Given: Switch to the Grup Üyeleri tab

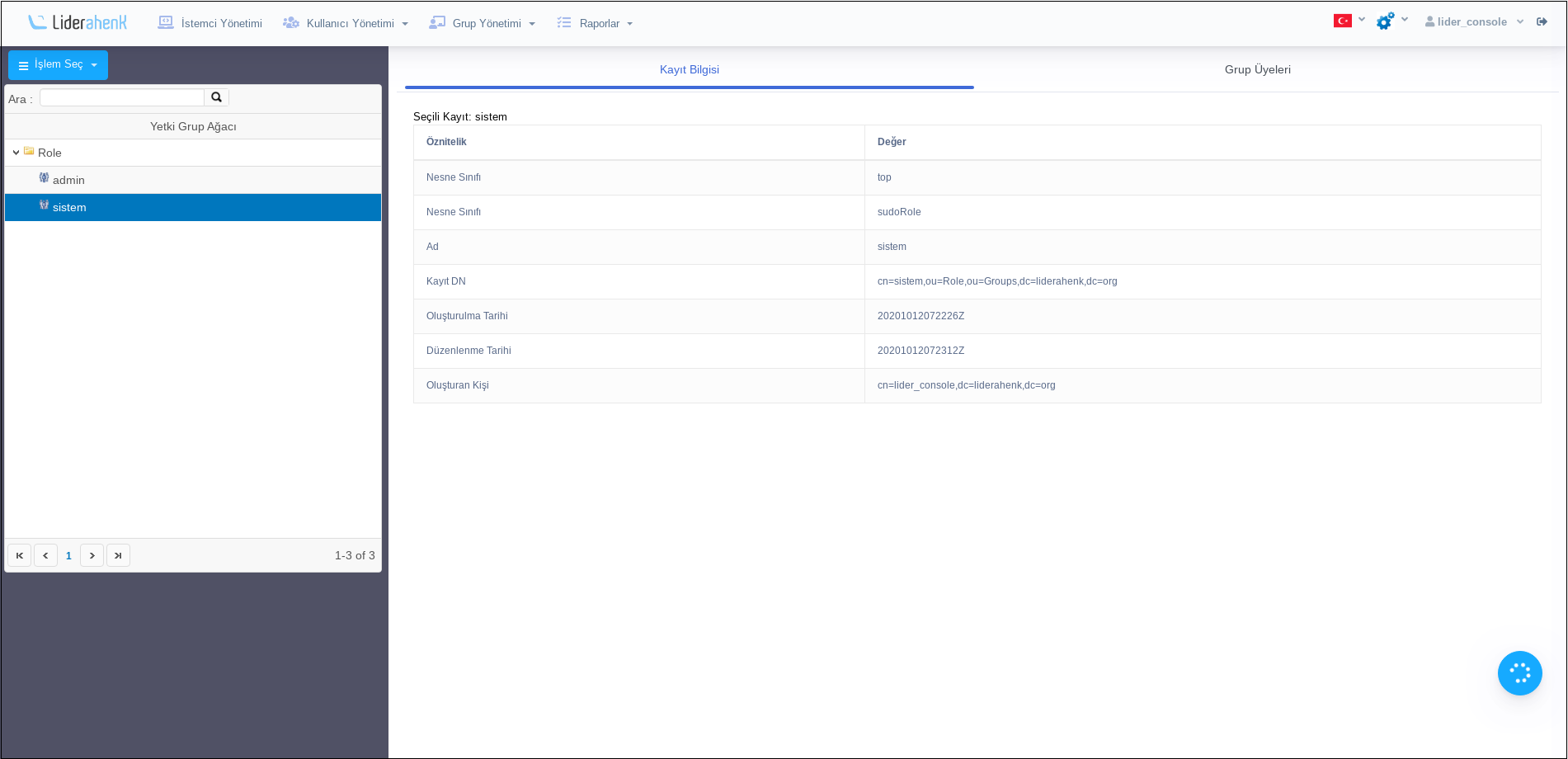Looking at the screenshot, I should (x=1257, y=70).
